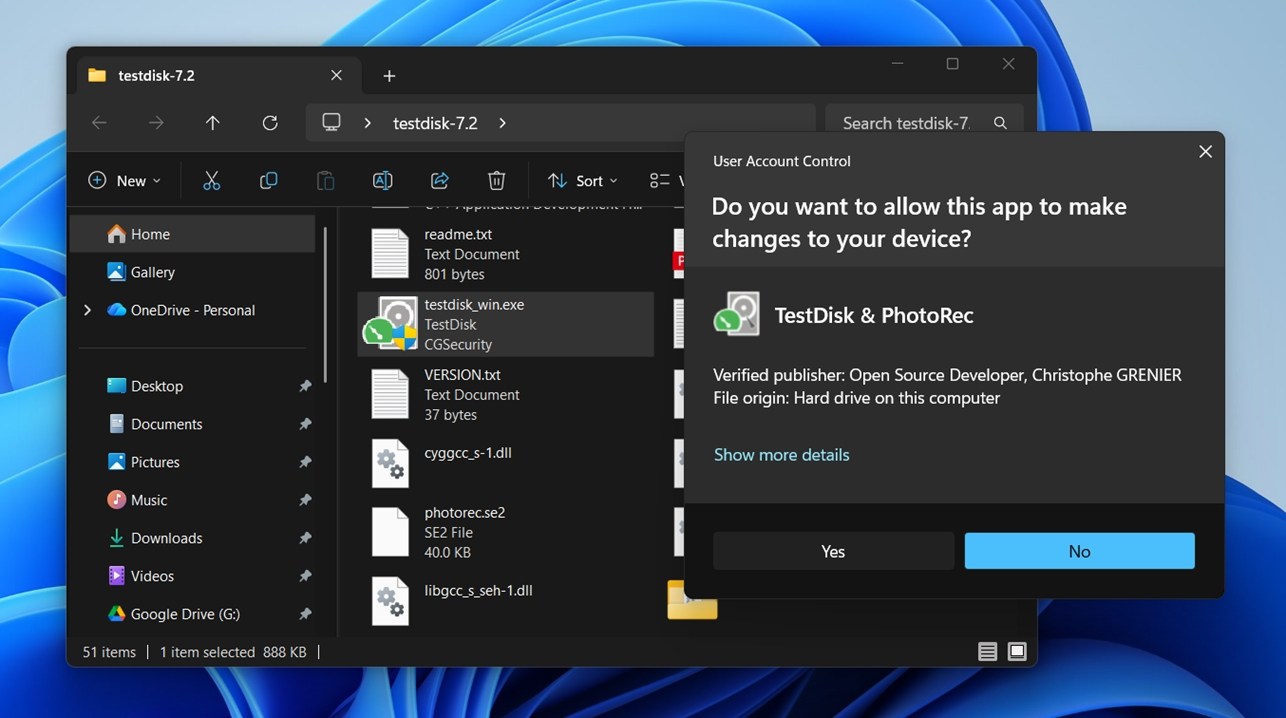Open Downloads in the sidebar

166,538
